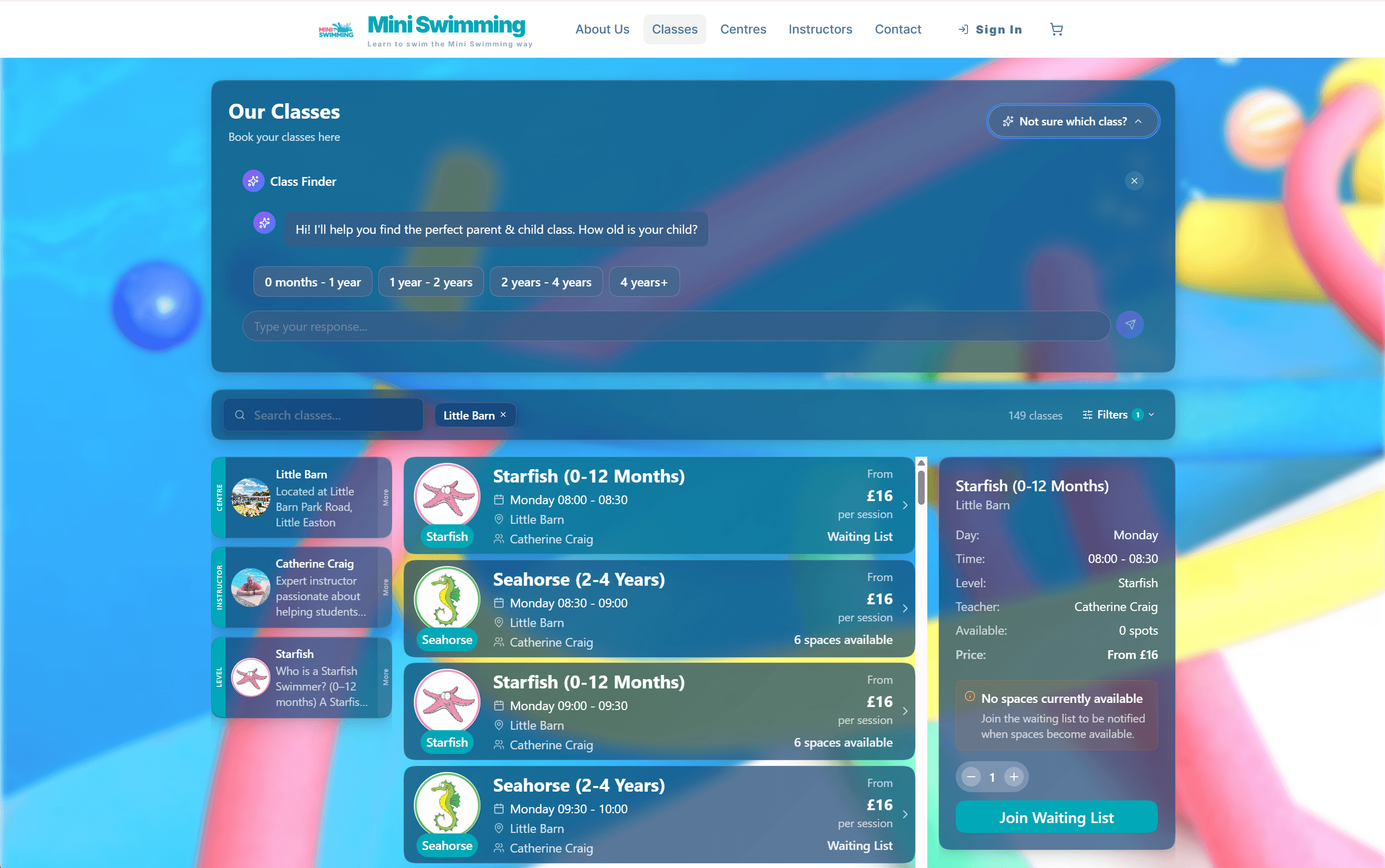Image resolution: width=1385 pixels, height=868 pixels.
Task: Click the bot avatar next to the greeting message
Action: coord(264,223)
